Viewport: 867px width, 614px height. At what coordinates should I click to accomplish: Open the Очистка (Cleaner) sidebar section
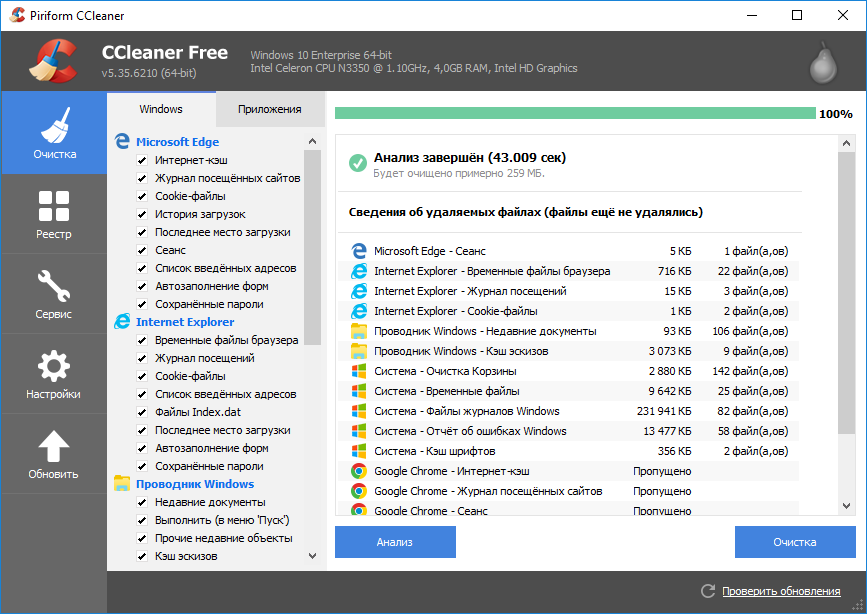(x=54, y=133)
